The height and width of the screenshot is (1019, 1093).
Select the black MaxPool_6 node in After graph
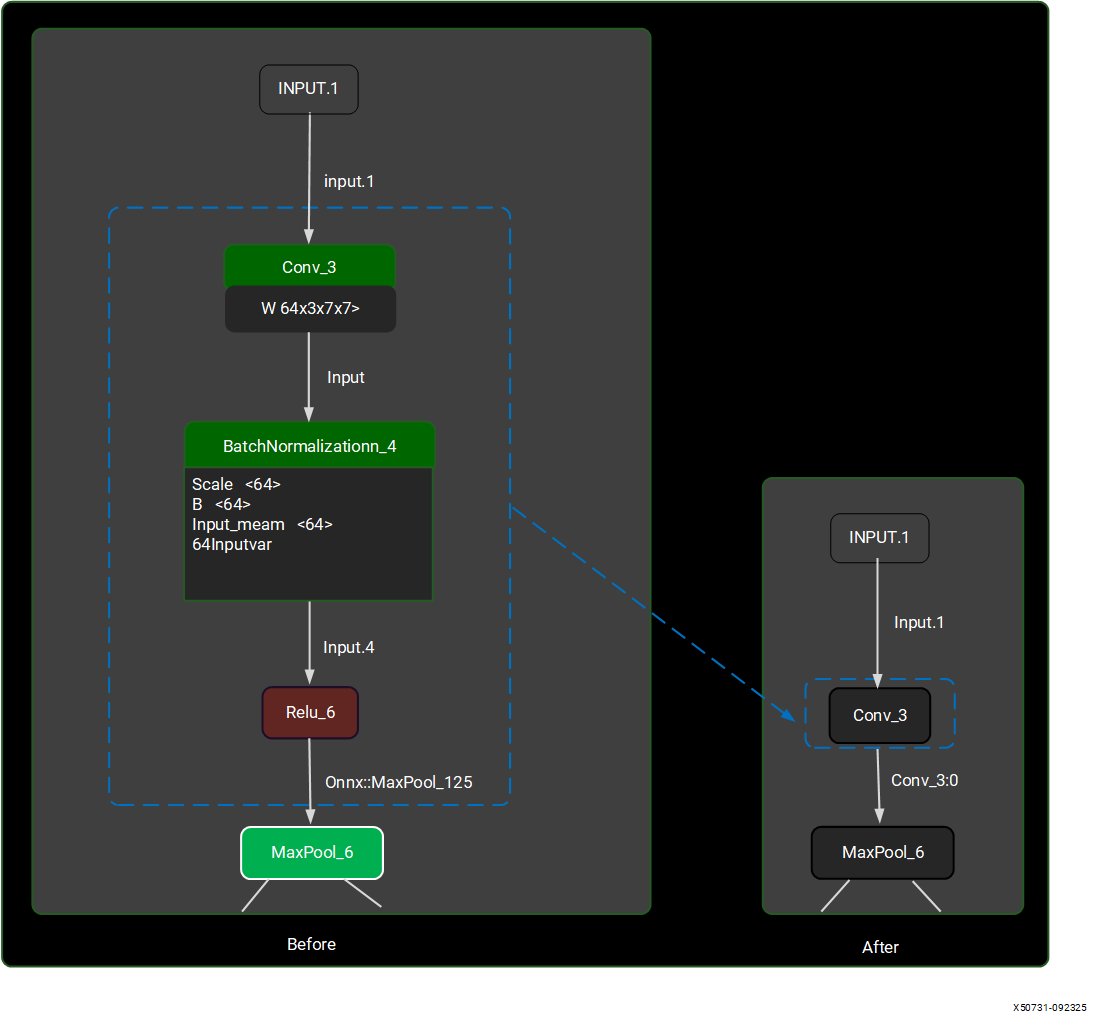coord(882,853)
